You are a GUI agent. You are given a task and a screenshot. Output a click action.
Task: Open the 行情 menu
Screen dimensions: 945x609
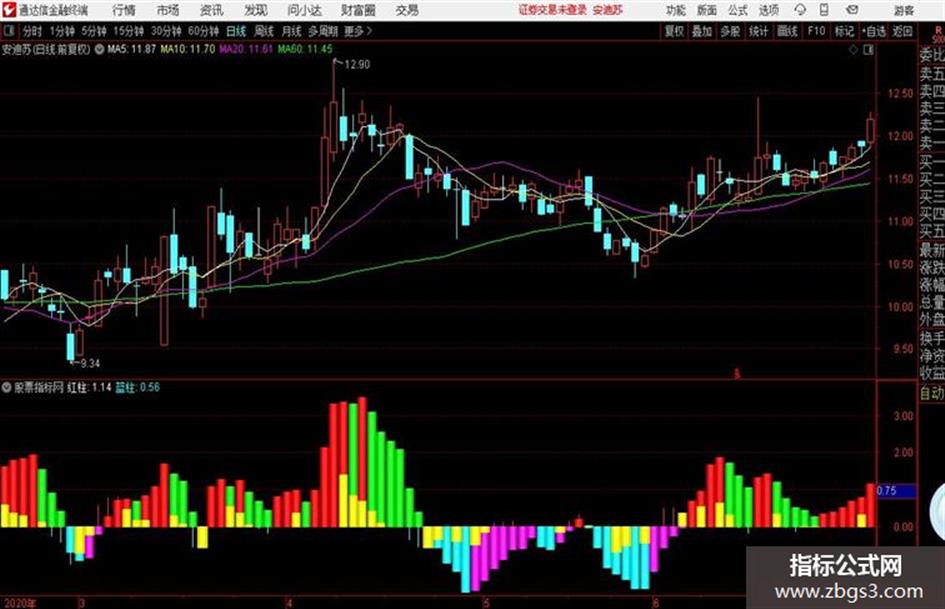click(124, 10)
